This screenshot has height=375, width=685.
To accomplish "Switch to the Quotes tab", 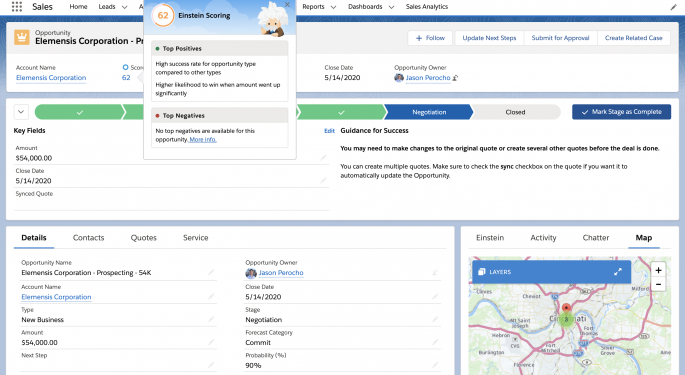I will [144, 238].
